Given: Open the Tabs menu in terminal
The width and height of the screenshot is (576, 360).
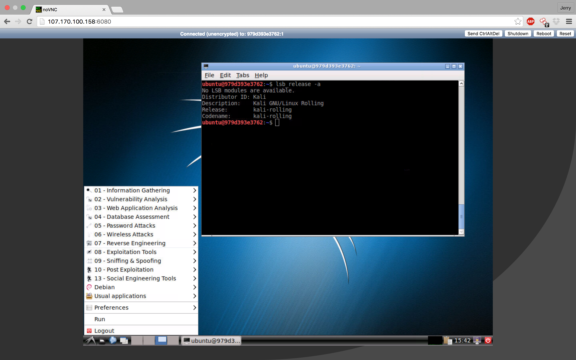Looking at the screenshot, I should pyautogui.click(x=242, y=75).
